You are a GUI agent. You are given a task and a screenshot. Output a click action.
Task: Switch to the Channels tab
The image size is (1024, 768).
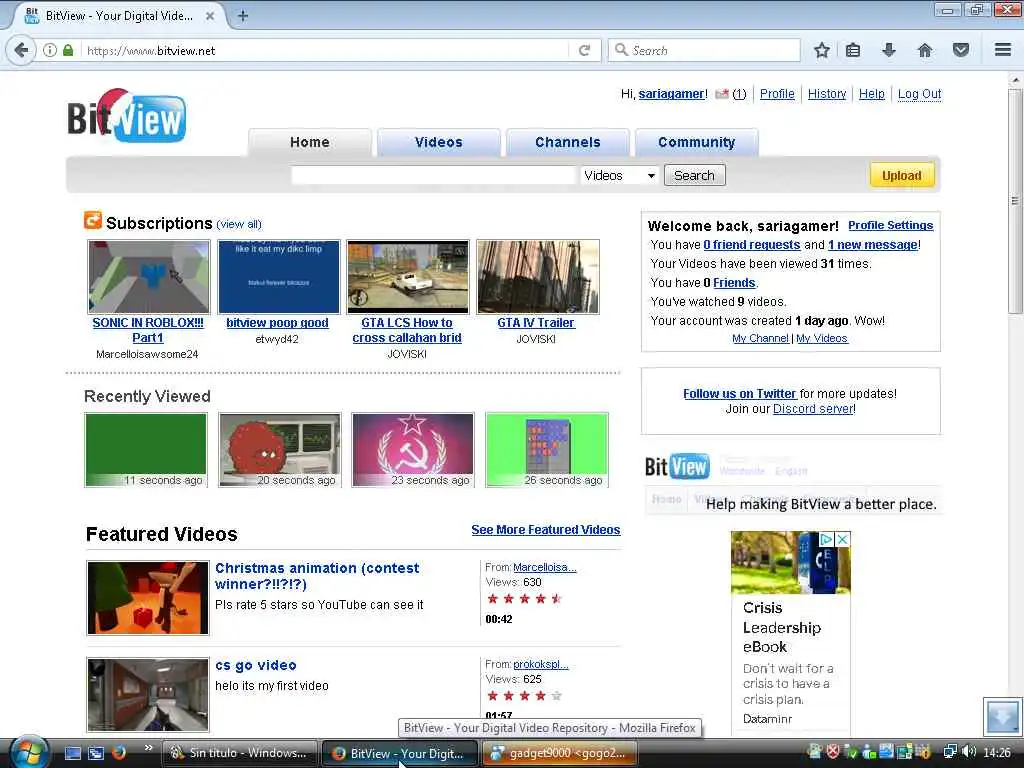568,142
